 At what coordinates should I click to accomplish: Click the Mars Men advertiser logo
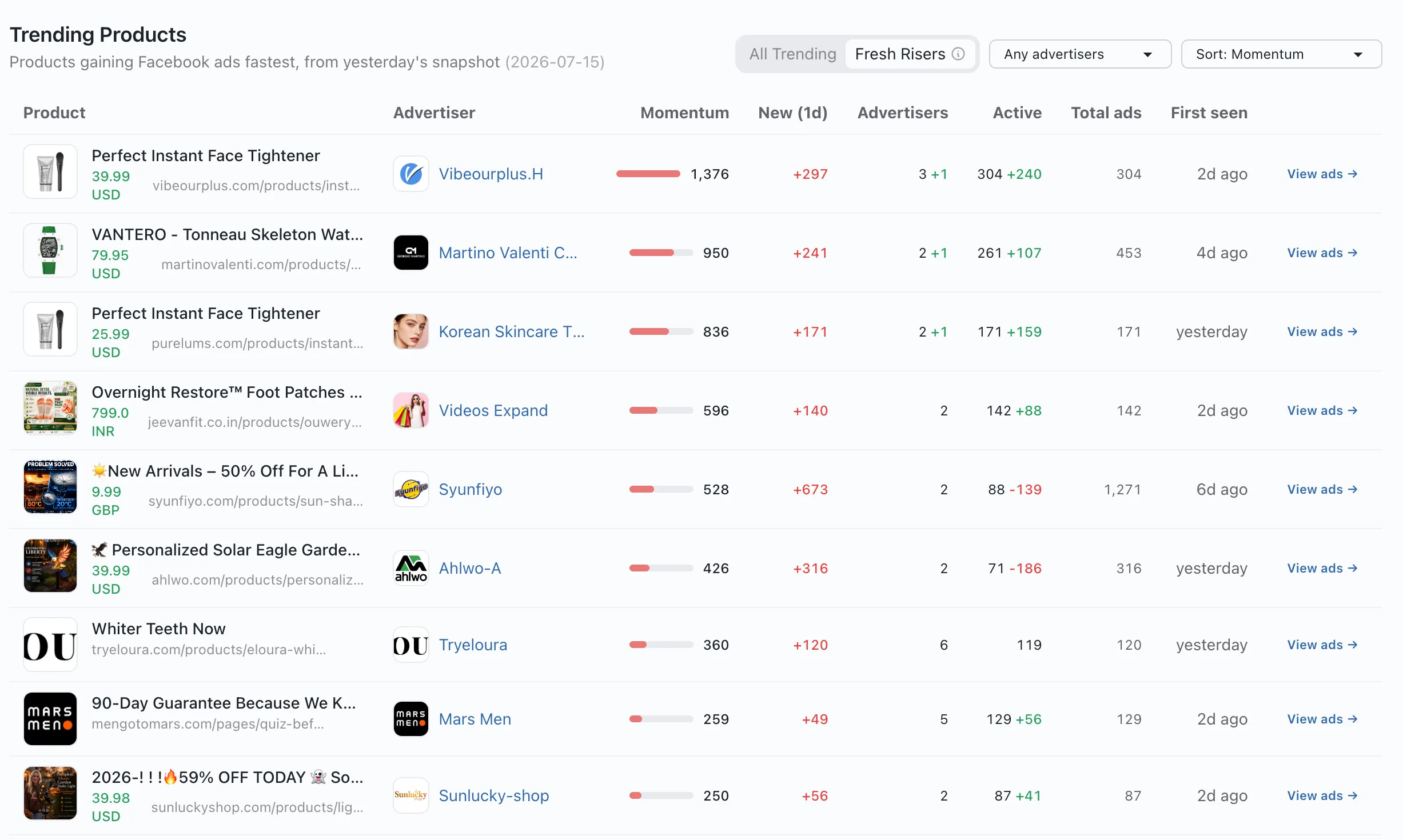[x=411, y=719]
